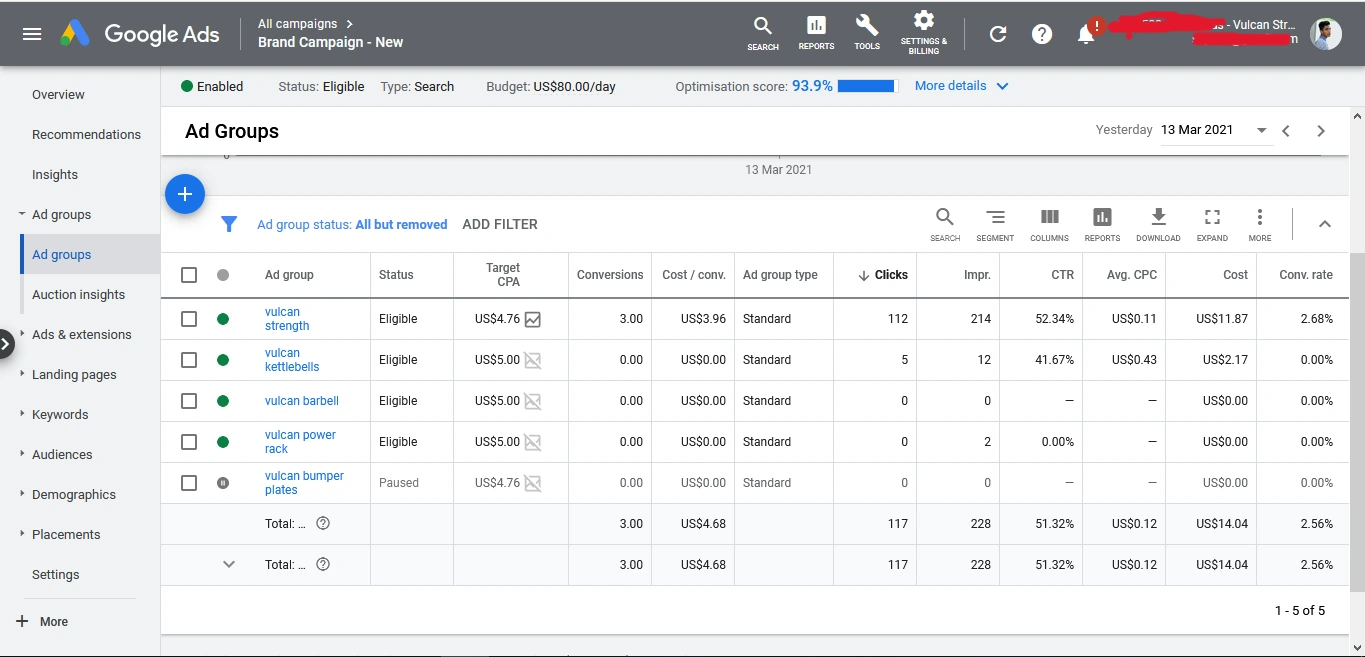Open the Tools wrench menu

coord(867,33)
